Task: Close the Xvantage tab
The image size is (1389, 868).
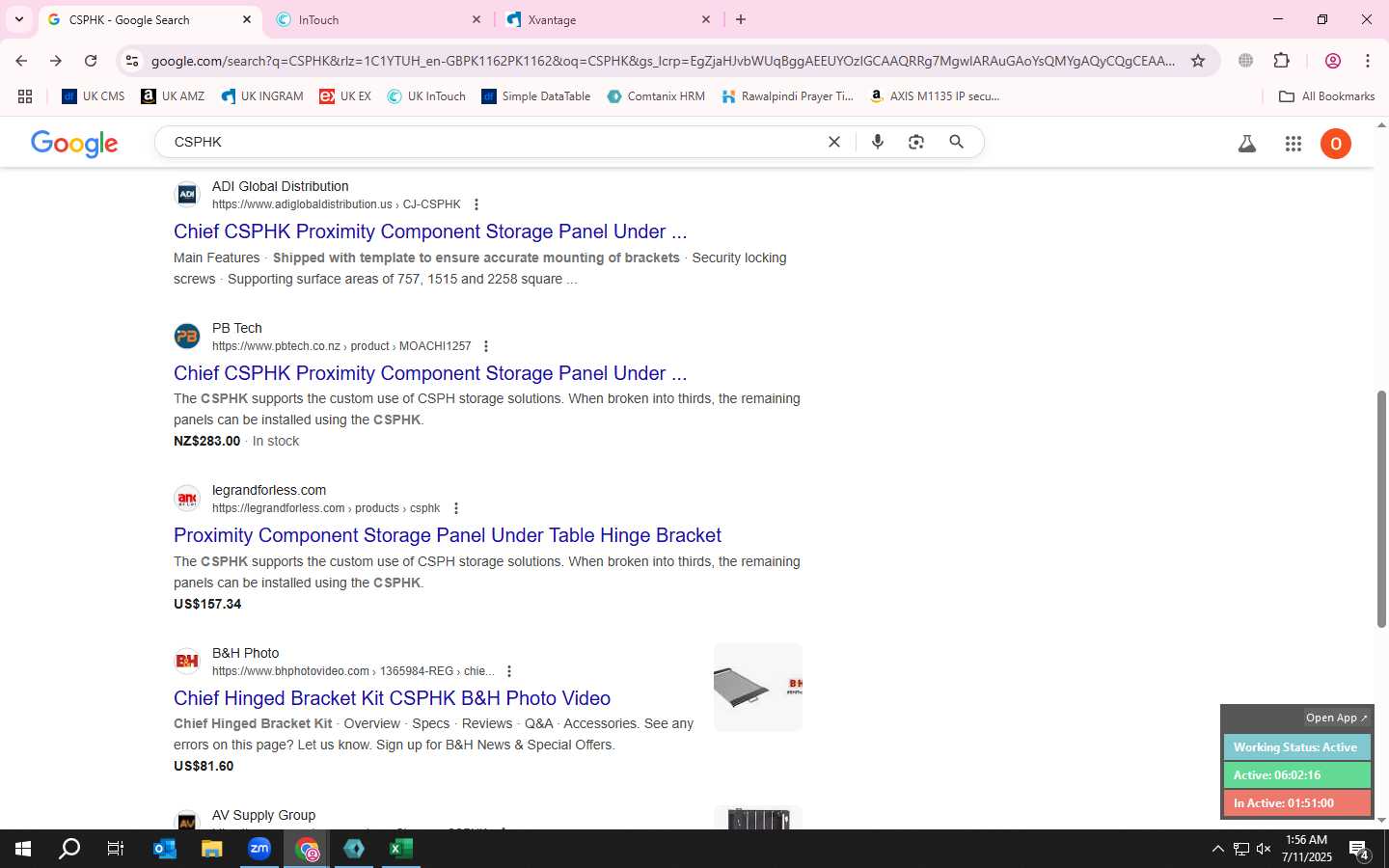Action: pos(706,19)
